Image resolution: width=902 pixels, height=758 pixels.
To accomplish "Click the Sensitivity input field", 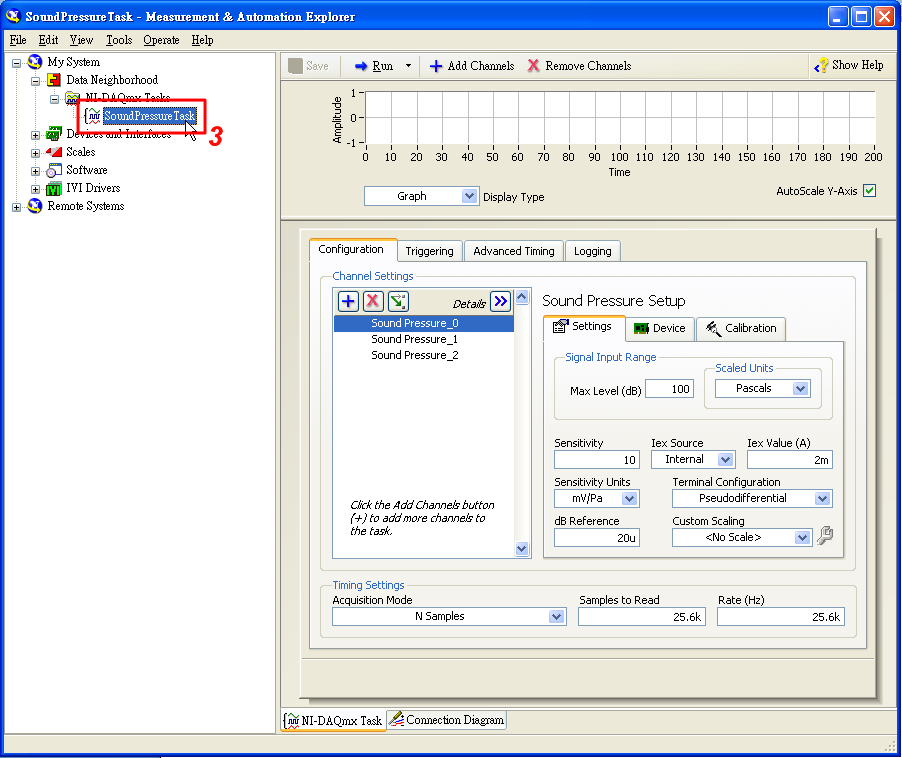I will [597, 460].
